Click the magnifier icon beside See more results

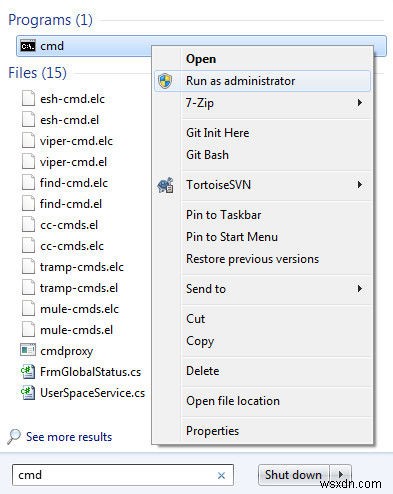(x=14, y=437)
